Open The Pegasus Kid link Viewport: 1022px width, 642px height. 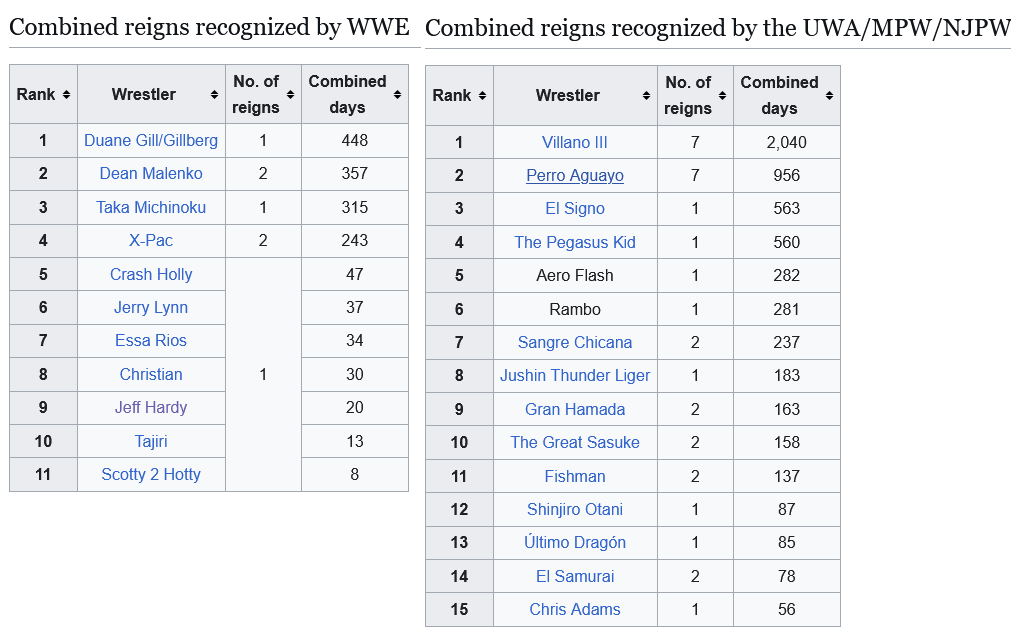[x=575, y=242]
